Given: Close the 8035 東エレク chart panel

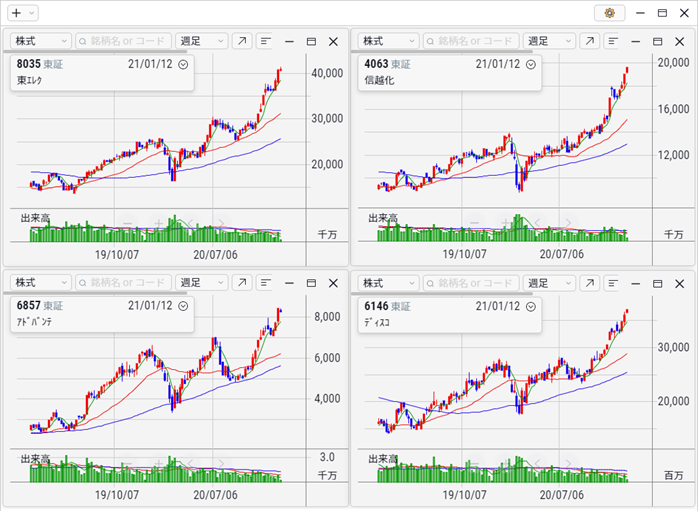Looking at the screenshot, I should click(x=333, y=41).
